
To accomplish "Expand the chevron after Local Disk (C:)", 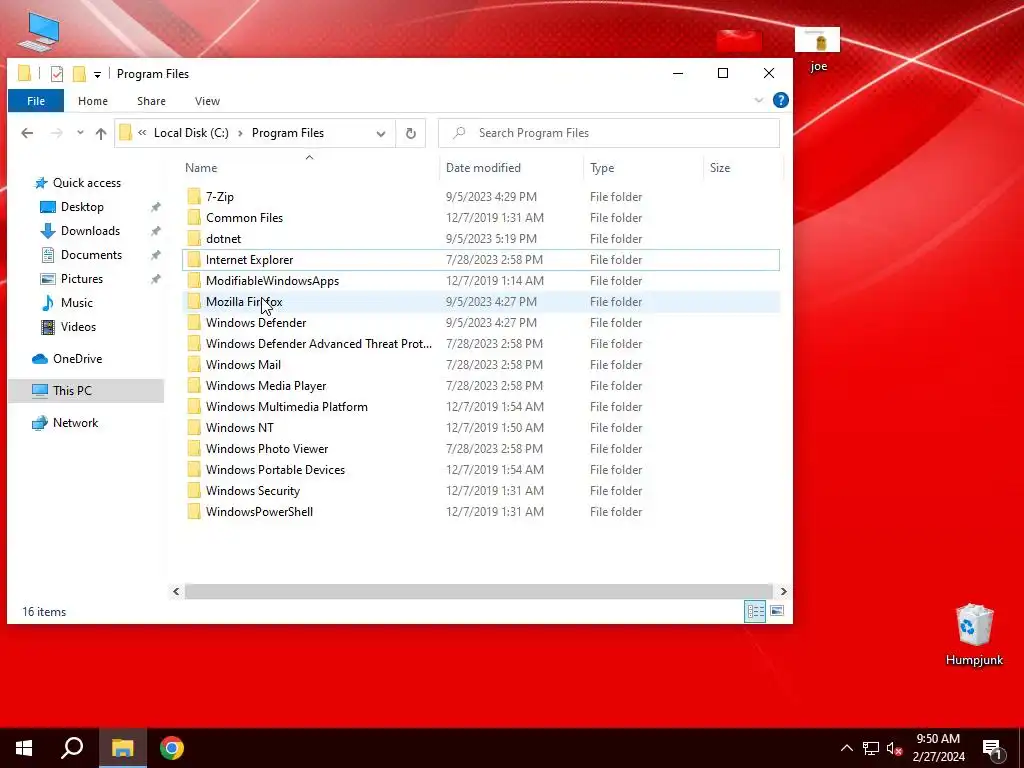I will (x=240, y=133).
